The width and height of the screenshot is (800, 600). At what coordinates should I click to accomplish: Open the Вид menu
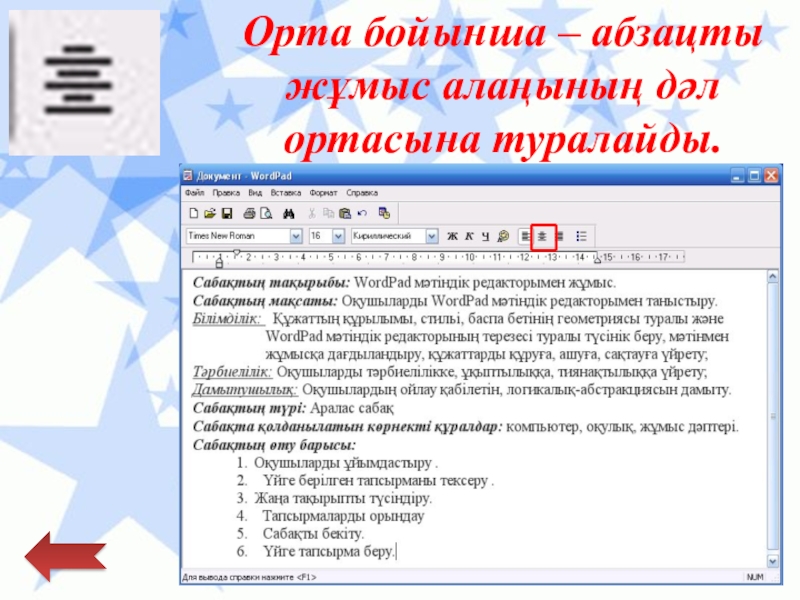(255, 193)
